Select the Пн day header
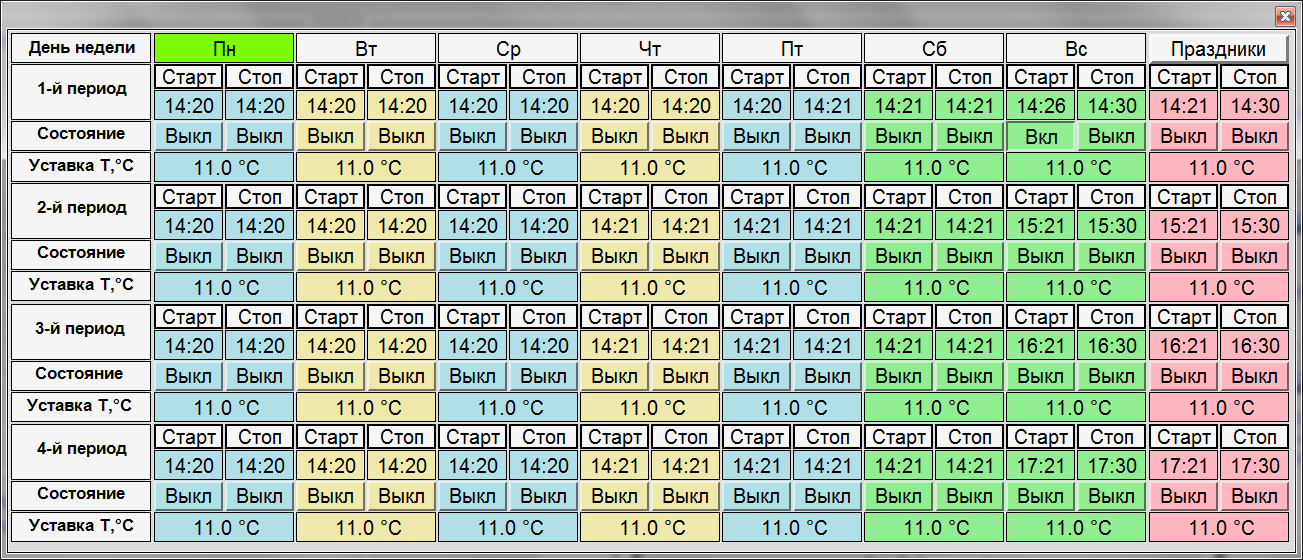1303x560 pixels. point(224,48)
